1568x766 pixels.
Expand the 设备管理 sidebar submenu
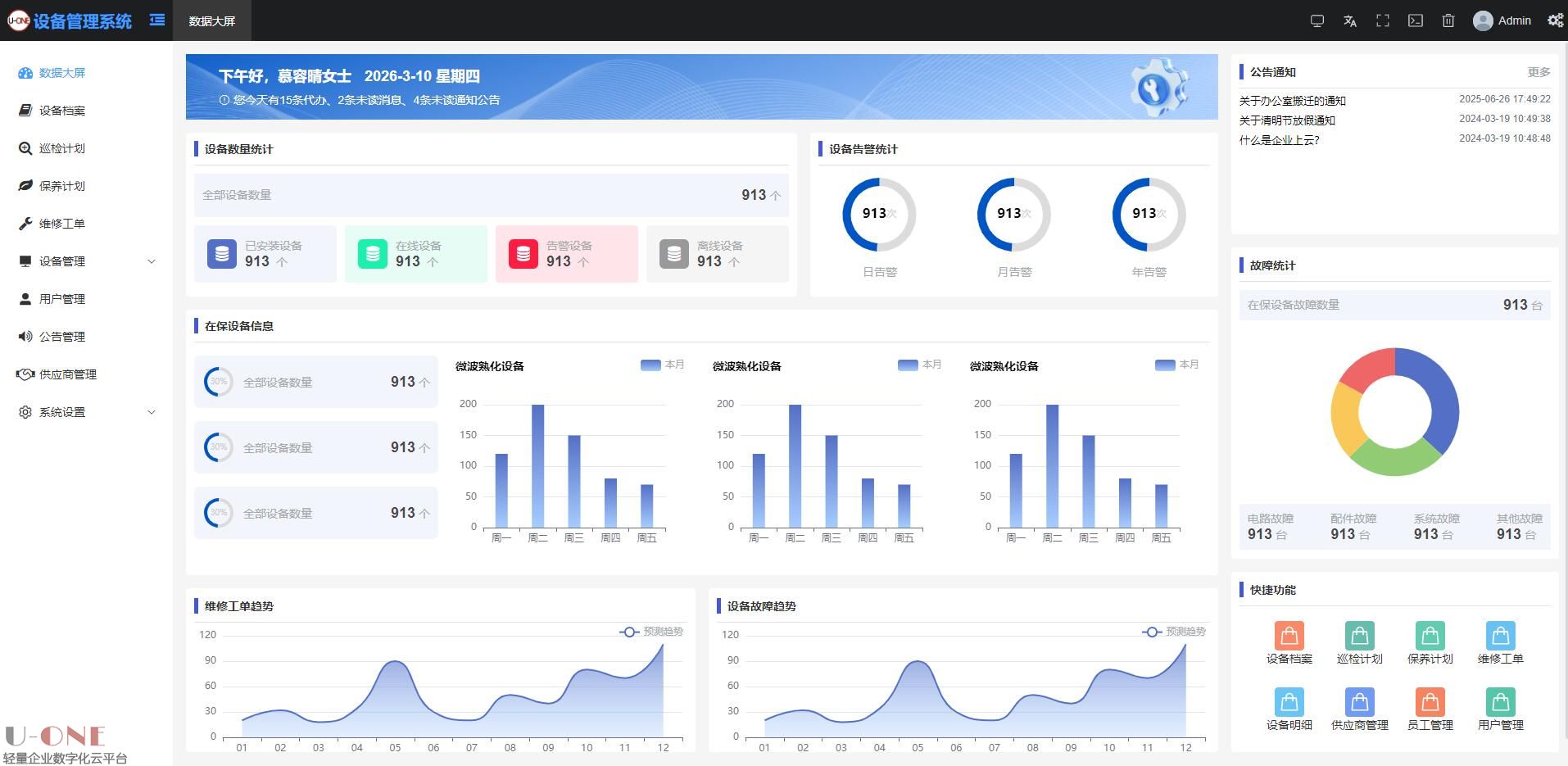tap(86, 261)
